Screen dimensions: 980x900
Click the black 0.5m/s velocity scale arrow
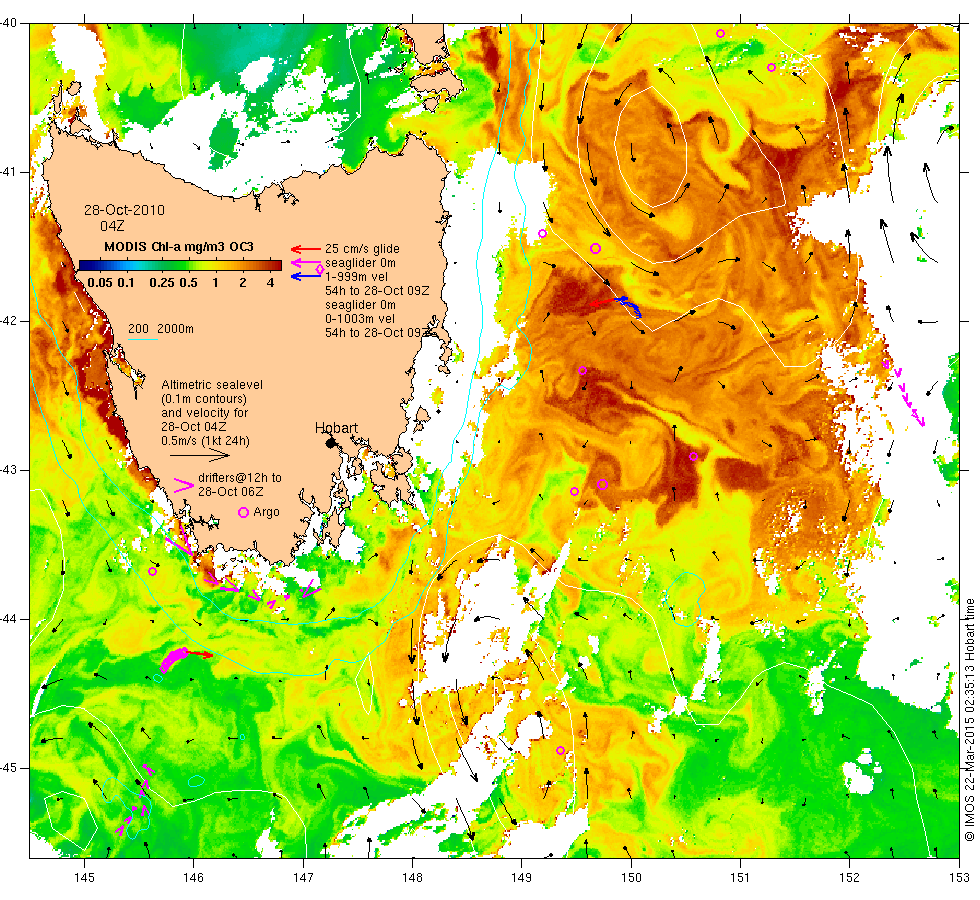pyautogui.click(x=200, y=455)
